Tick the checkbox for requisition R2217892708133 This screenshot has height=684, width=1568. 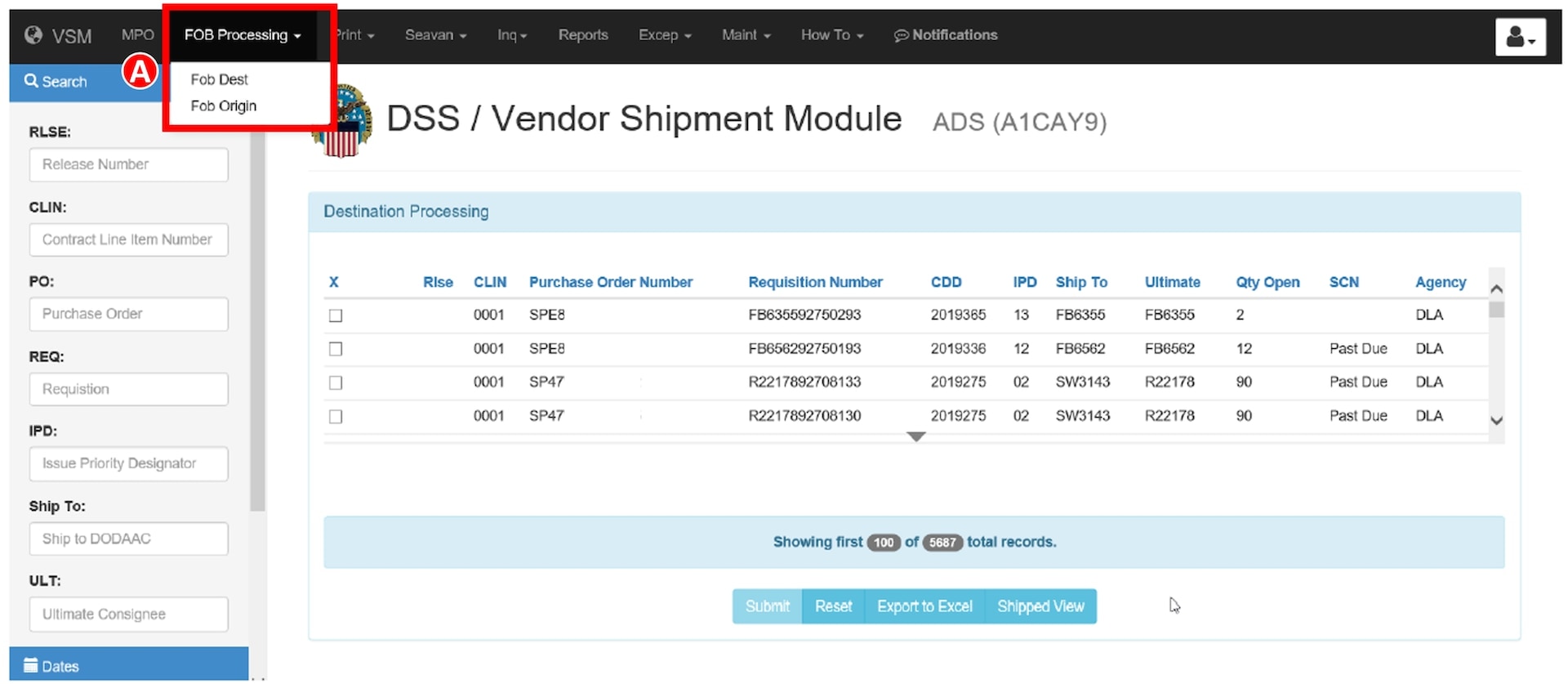336,382
